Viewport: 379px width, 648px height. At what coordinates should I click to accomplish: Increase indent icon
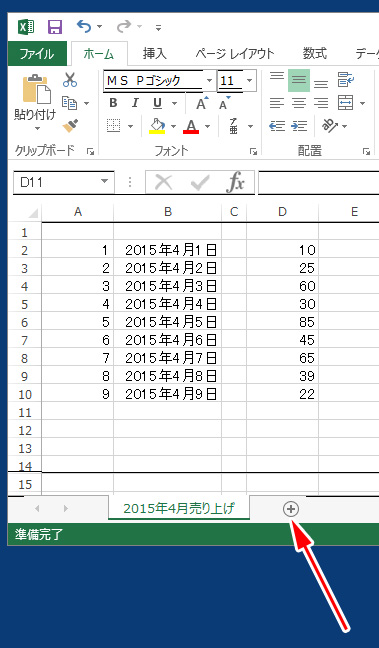(x=299, y=126)
